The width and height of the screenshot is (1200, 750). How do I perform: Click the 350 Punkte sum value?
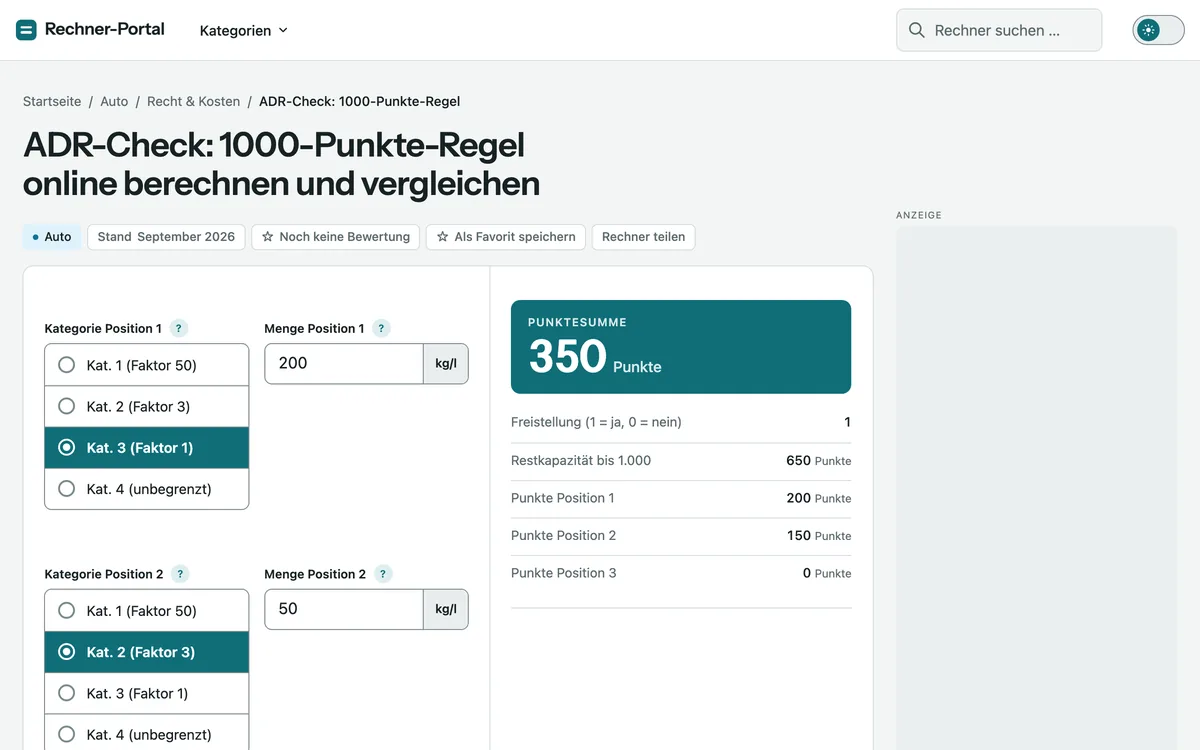pos(595,357)
